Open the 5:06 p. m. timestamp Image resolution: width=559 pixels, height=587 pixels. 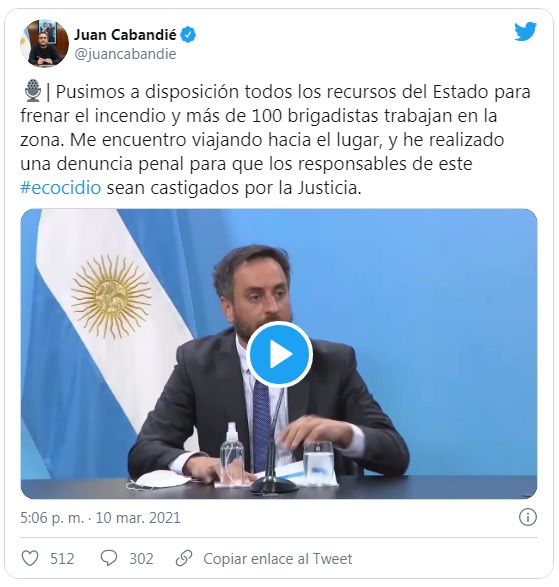tap(52, 518)
